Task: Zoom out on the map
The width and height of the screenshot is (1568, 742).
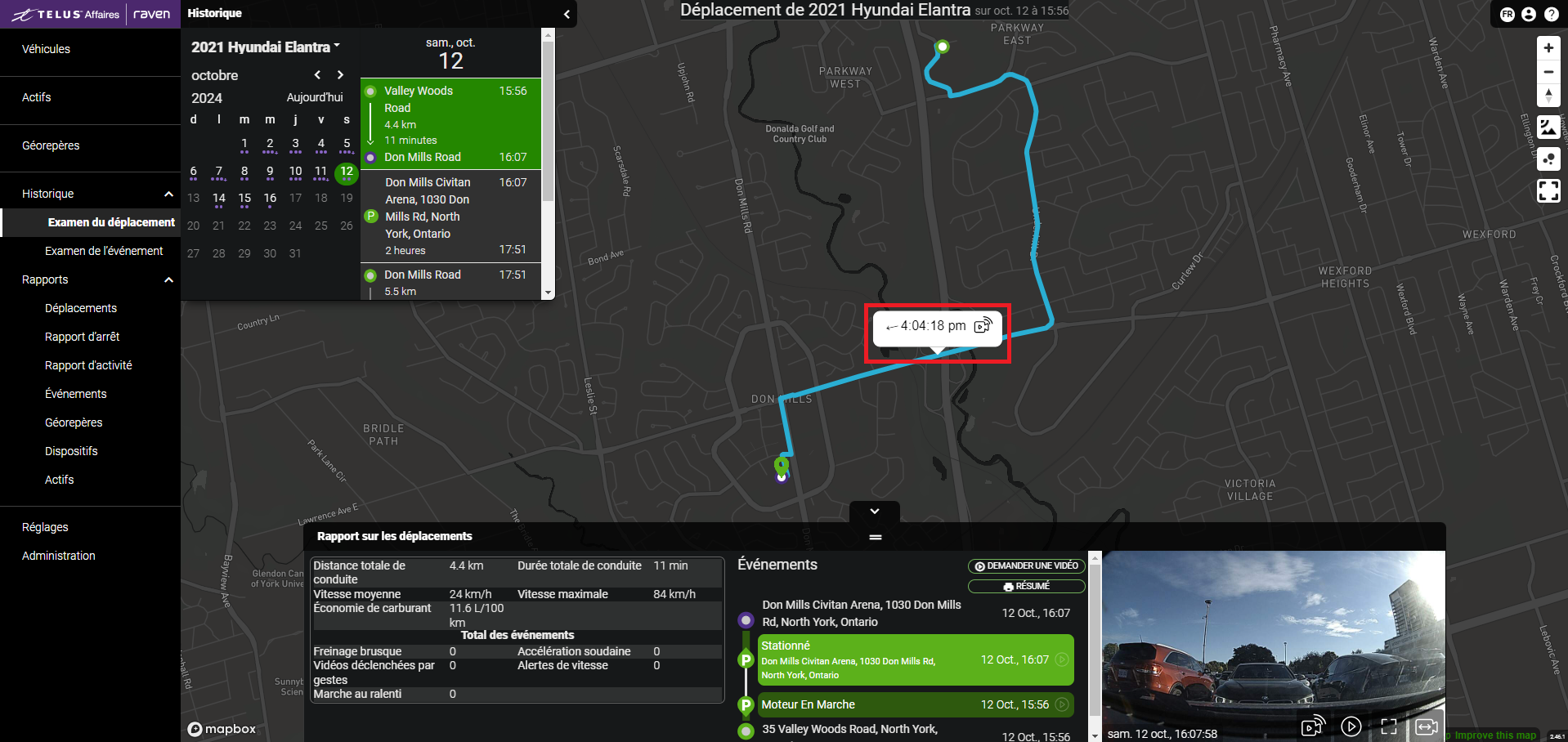Action: click(1548, 72)
